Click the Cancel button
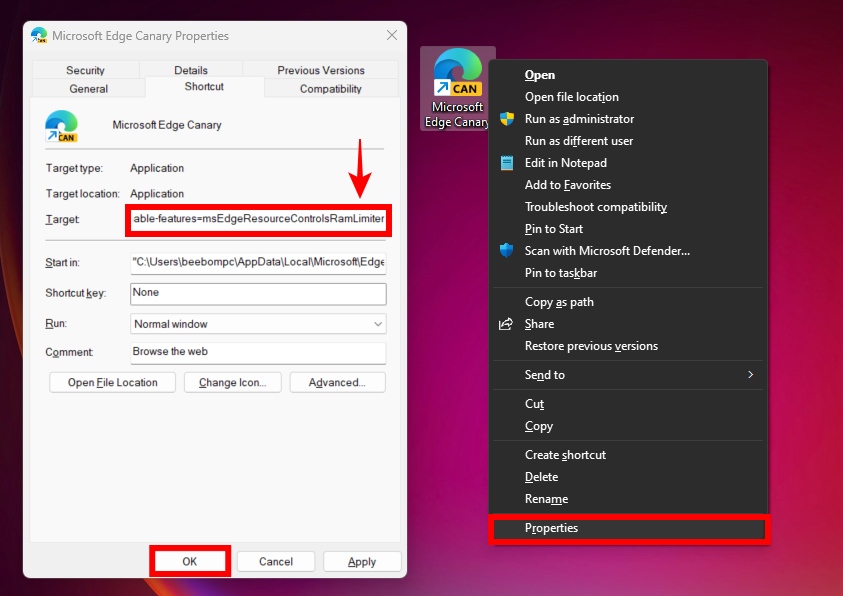The height and width of the screenshot is (596, 843). click(276, 562)
